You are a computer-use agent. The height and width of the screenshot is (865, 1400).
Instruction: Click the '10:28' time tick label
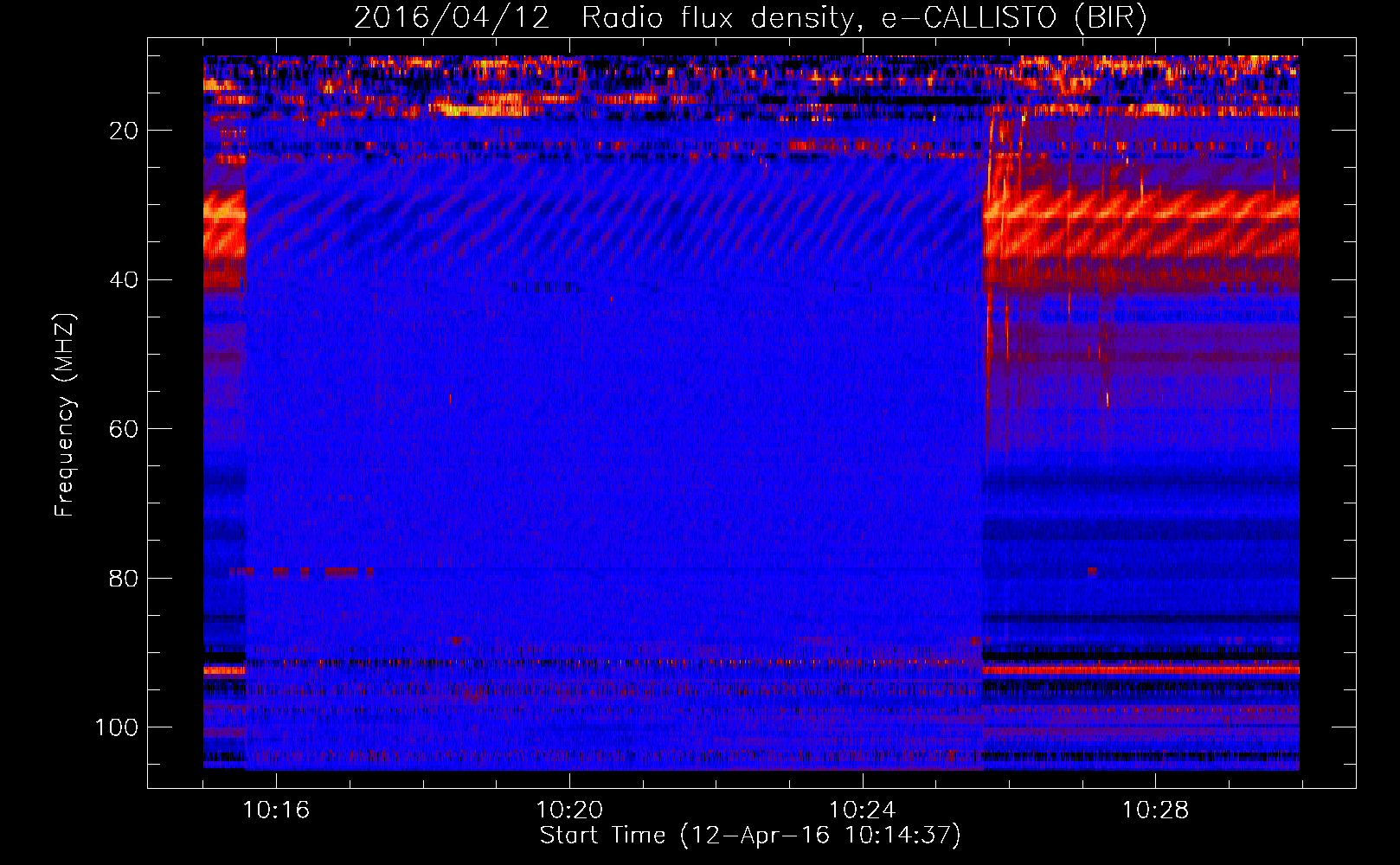click(x=1156, y=811)
